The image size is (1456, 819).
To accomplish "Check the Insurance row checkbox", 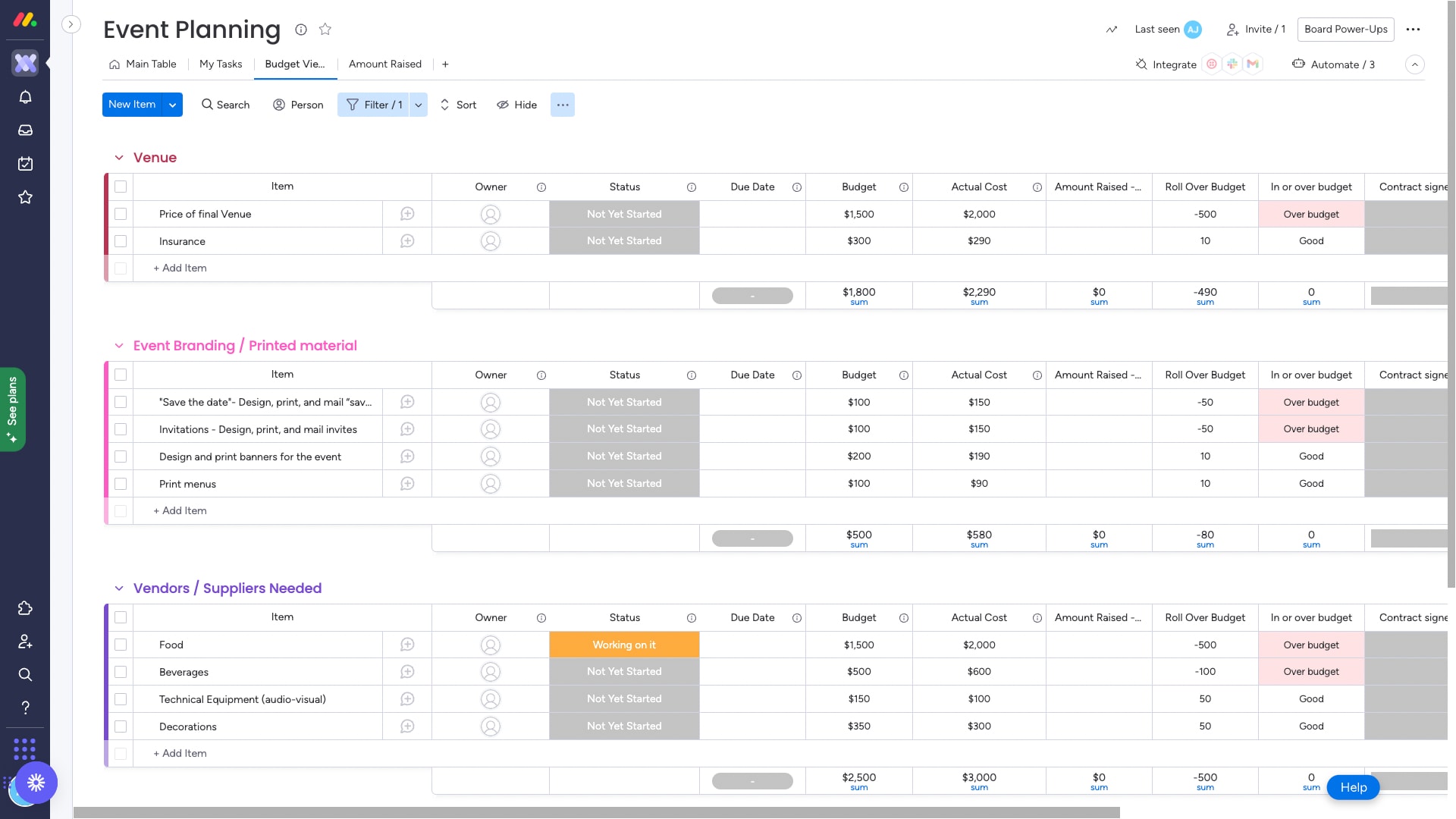I will (x=121, y=241).
